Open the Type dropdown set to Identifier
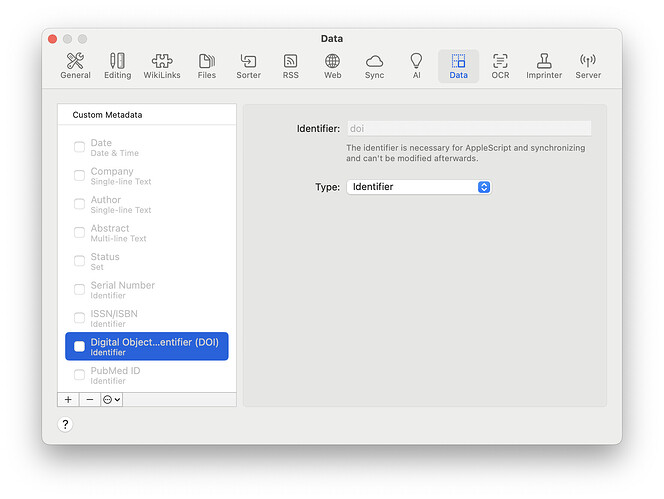 click(418, 187)
